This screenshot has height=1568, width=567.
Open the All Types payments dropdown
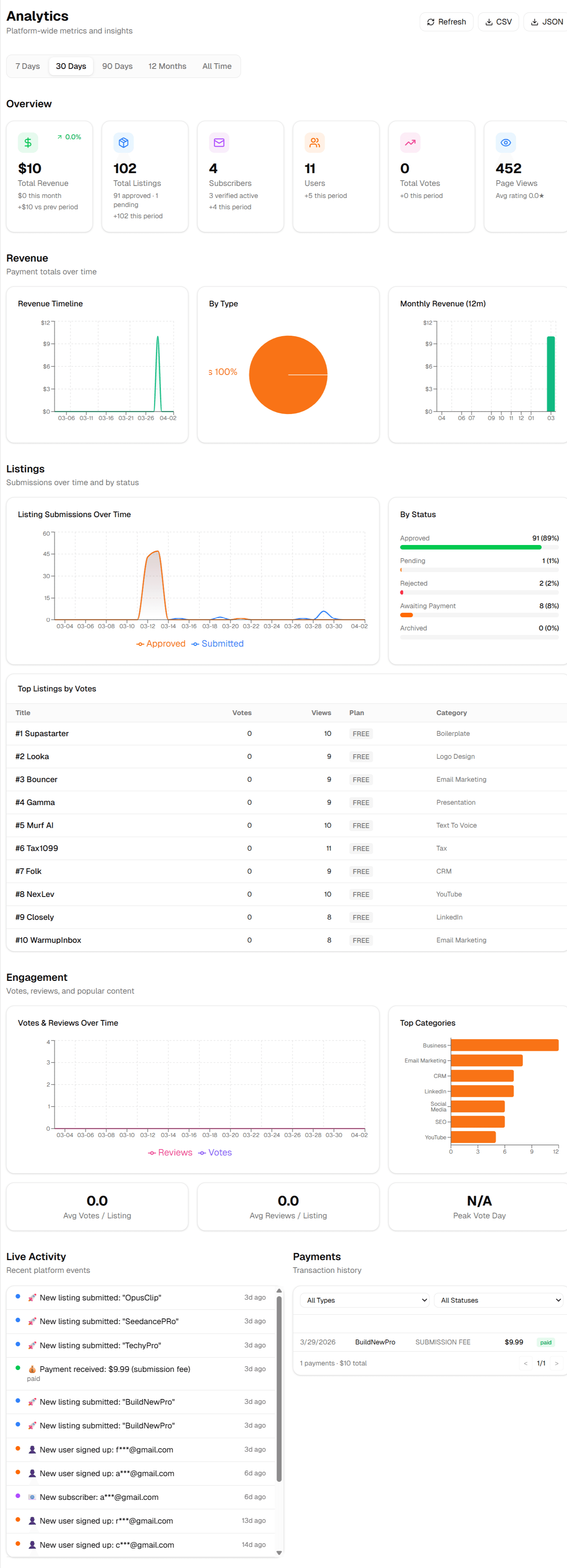365,1300
